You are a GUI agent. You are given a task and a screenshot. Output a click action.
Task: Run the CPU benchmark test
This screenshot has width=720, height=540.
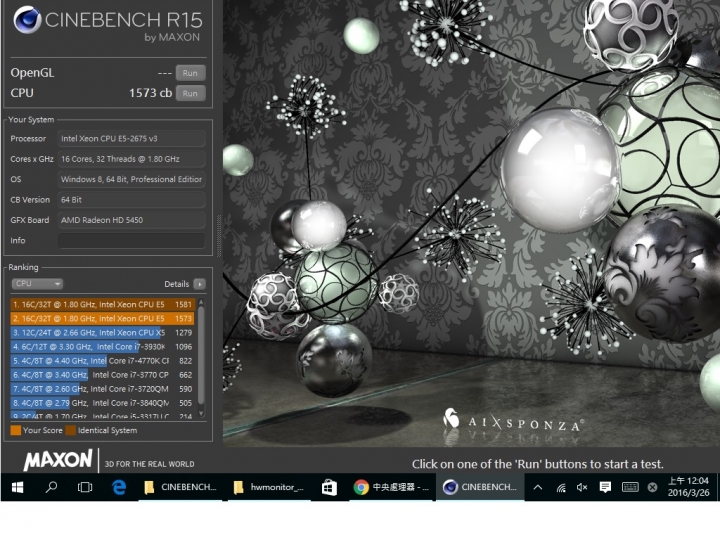coord(190,93)
